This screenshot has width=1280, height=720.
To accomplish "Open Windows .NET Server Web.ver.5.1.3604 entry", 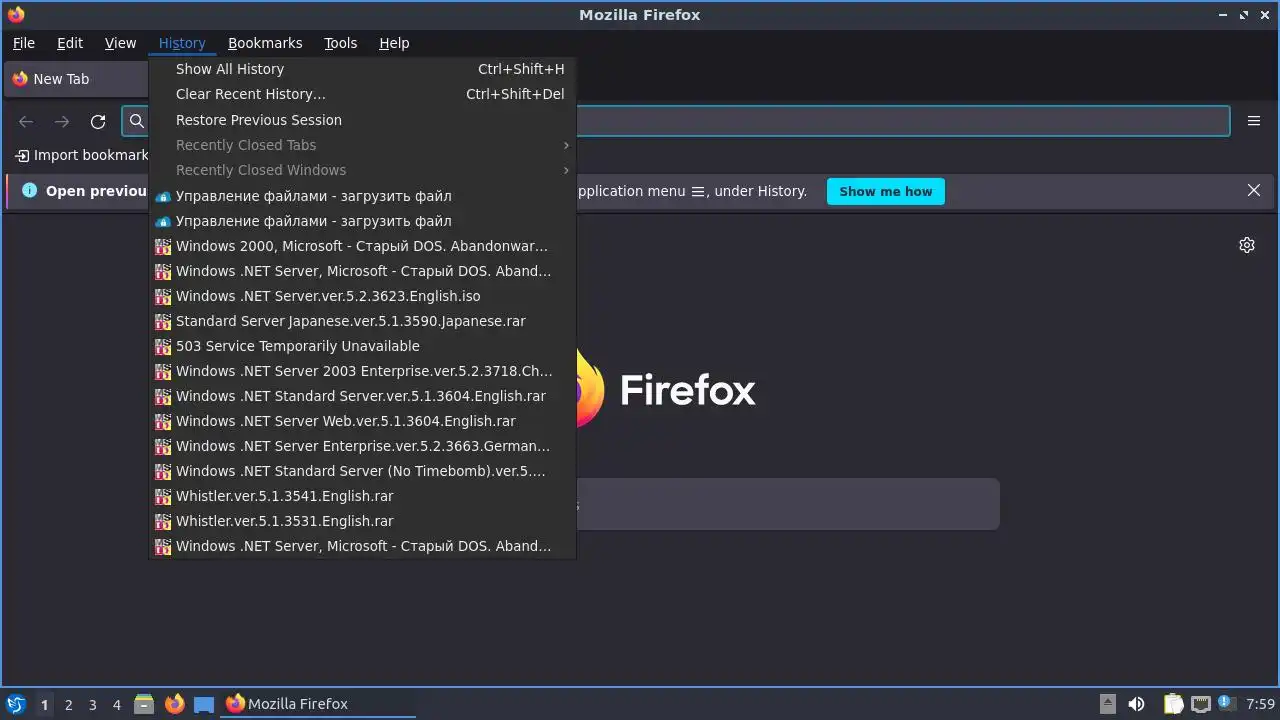I will point(362,421).
